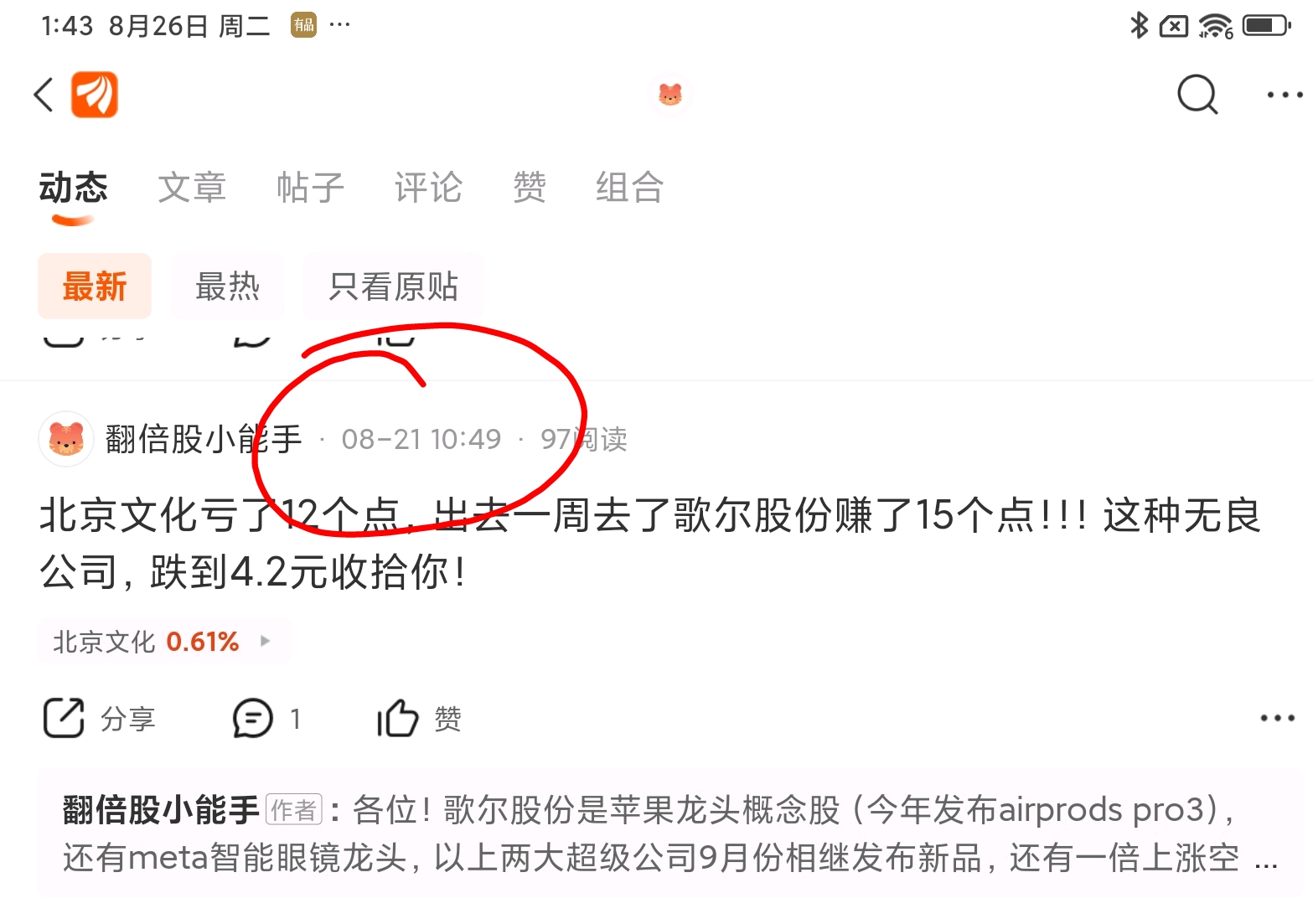Open the 翻倍股小能手 username link
Image resolution: width=1313 pixels, height=924 pixels.
(x=203, y=439)
